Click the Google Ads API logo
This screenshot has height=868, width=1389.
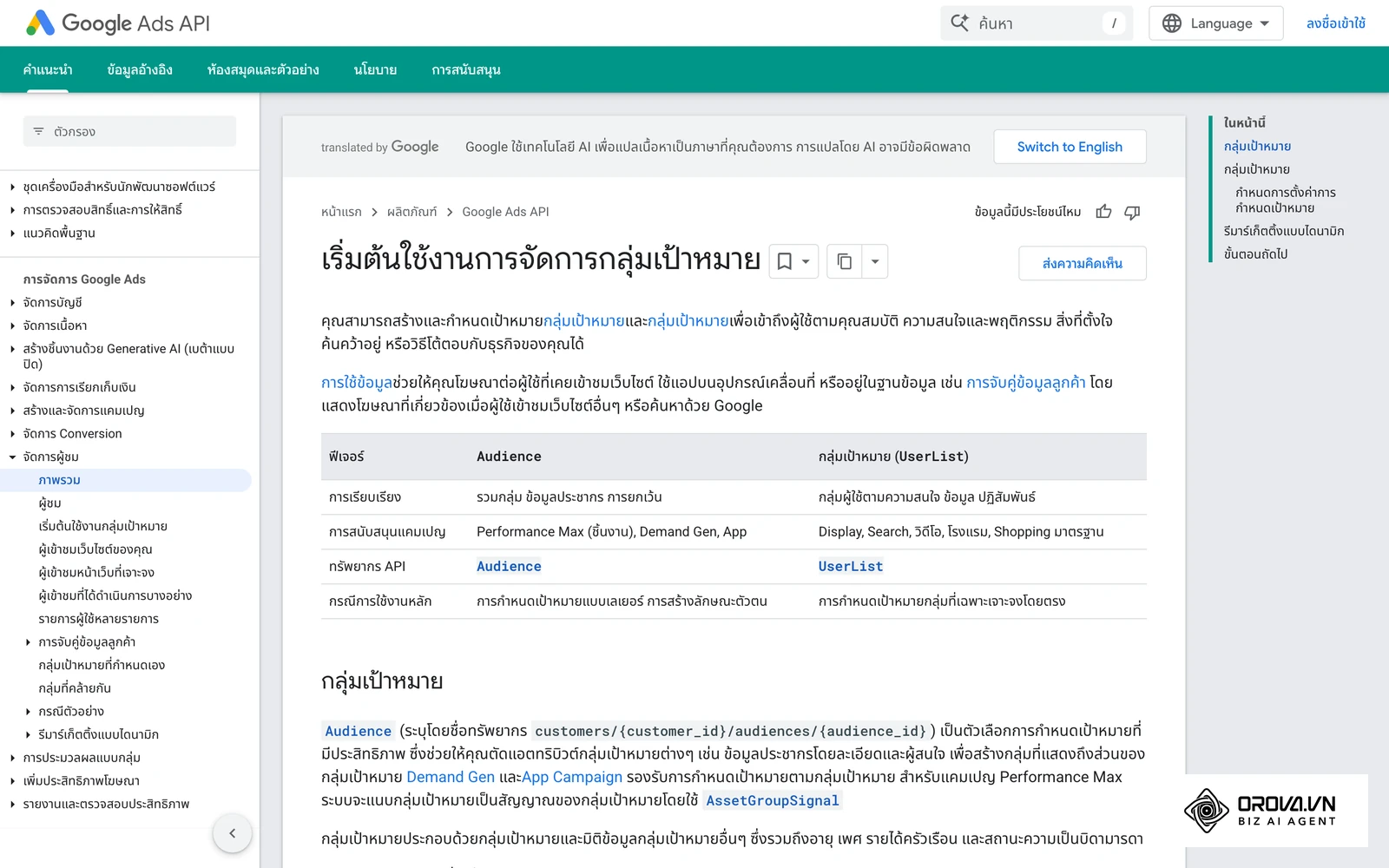(x=118, y=23)
